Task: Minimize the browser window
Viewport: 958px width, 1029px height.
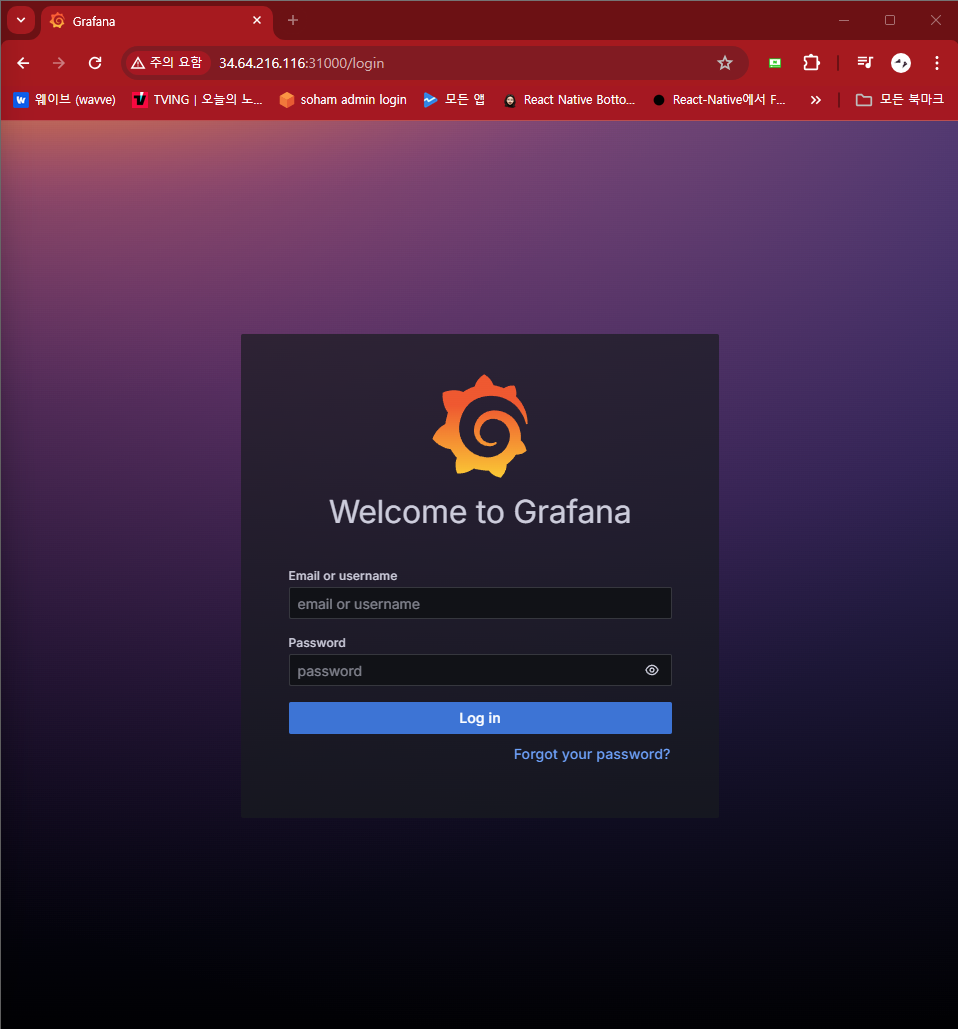Action: tap(844, 20)
